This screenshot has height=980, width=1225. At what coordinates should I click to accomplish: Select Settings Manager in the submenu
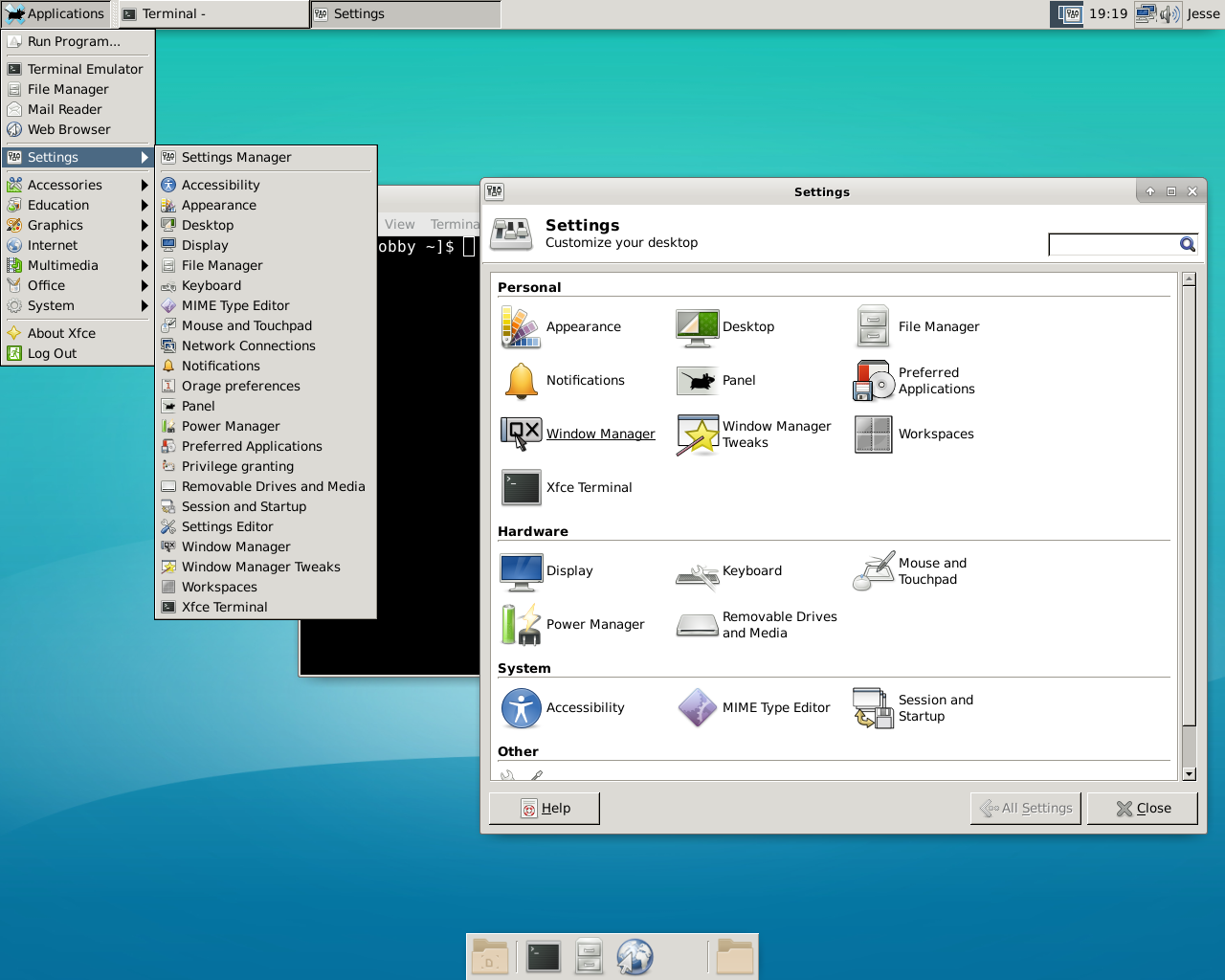tap(266, 157)
